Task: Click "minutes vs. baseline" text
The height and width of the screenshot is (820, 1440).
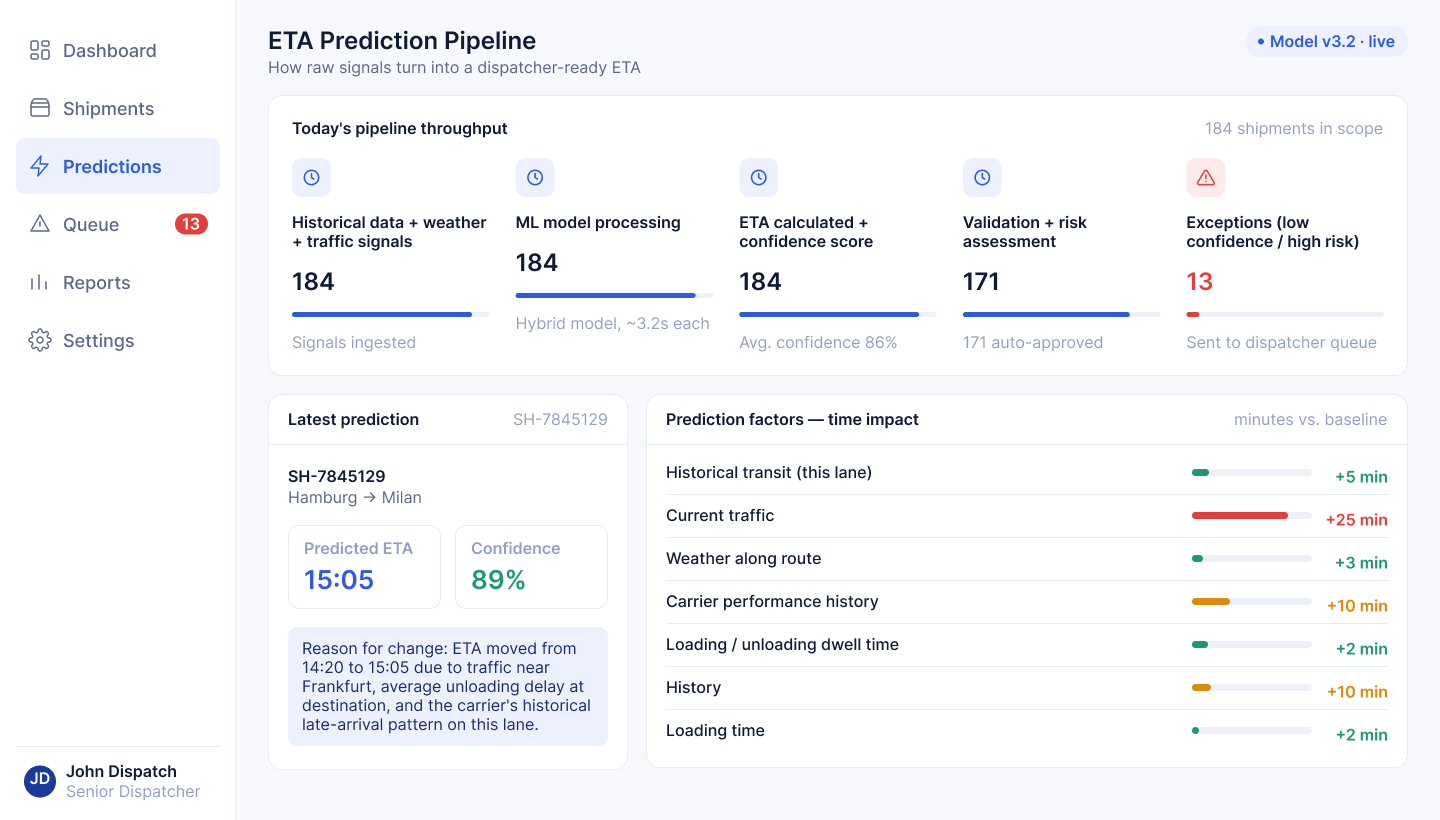Action: click(1310, 419)
